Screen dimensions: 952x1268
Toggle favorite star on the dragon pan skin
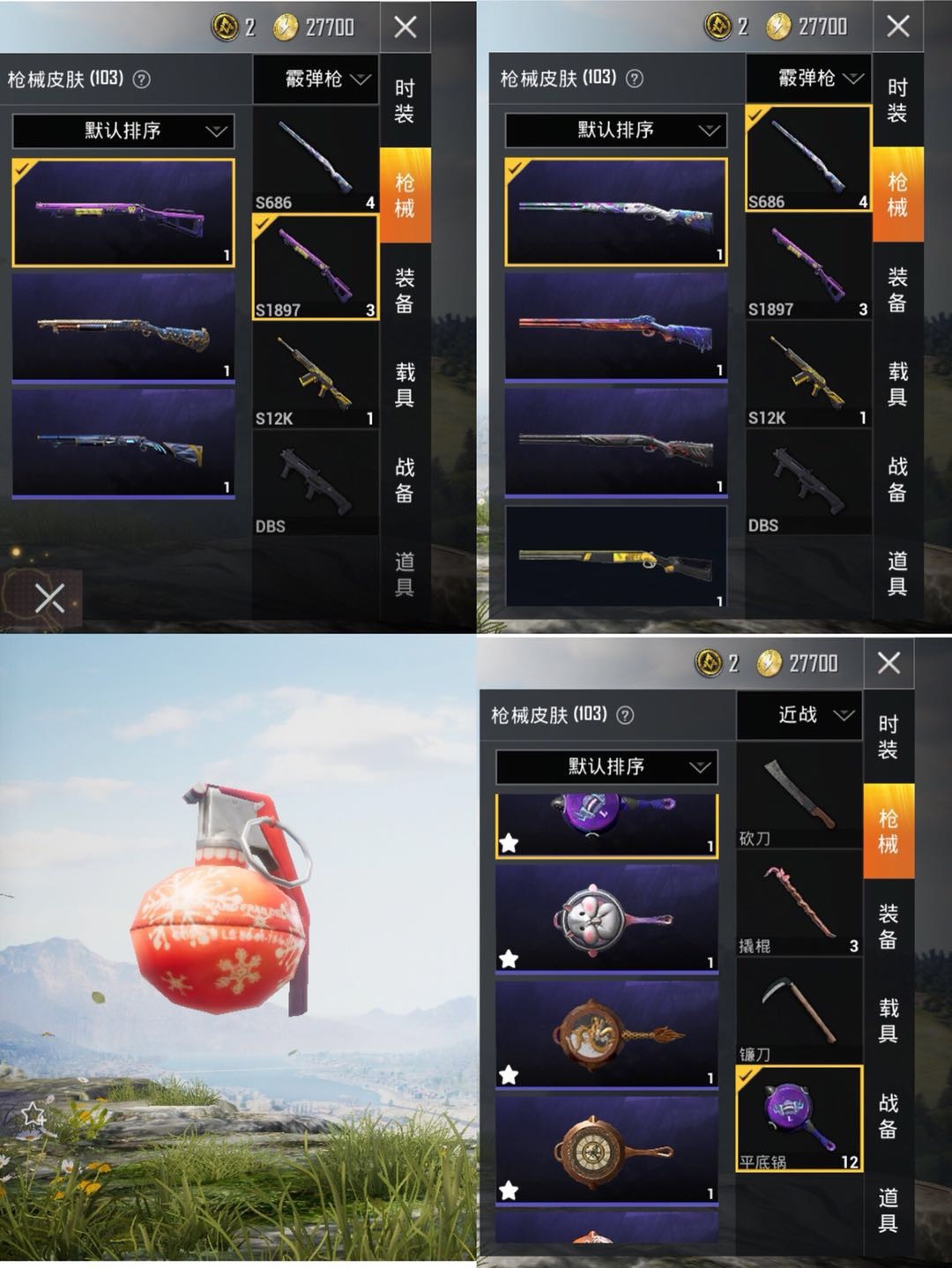[x=509, y=1075]
